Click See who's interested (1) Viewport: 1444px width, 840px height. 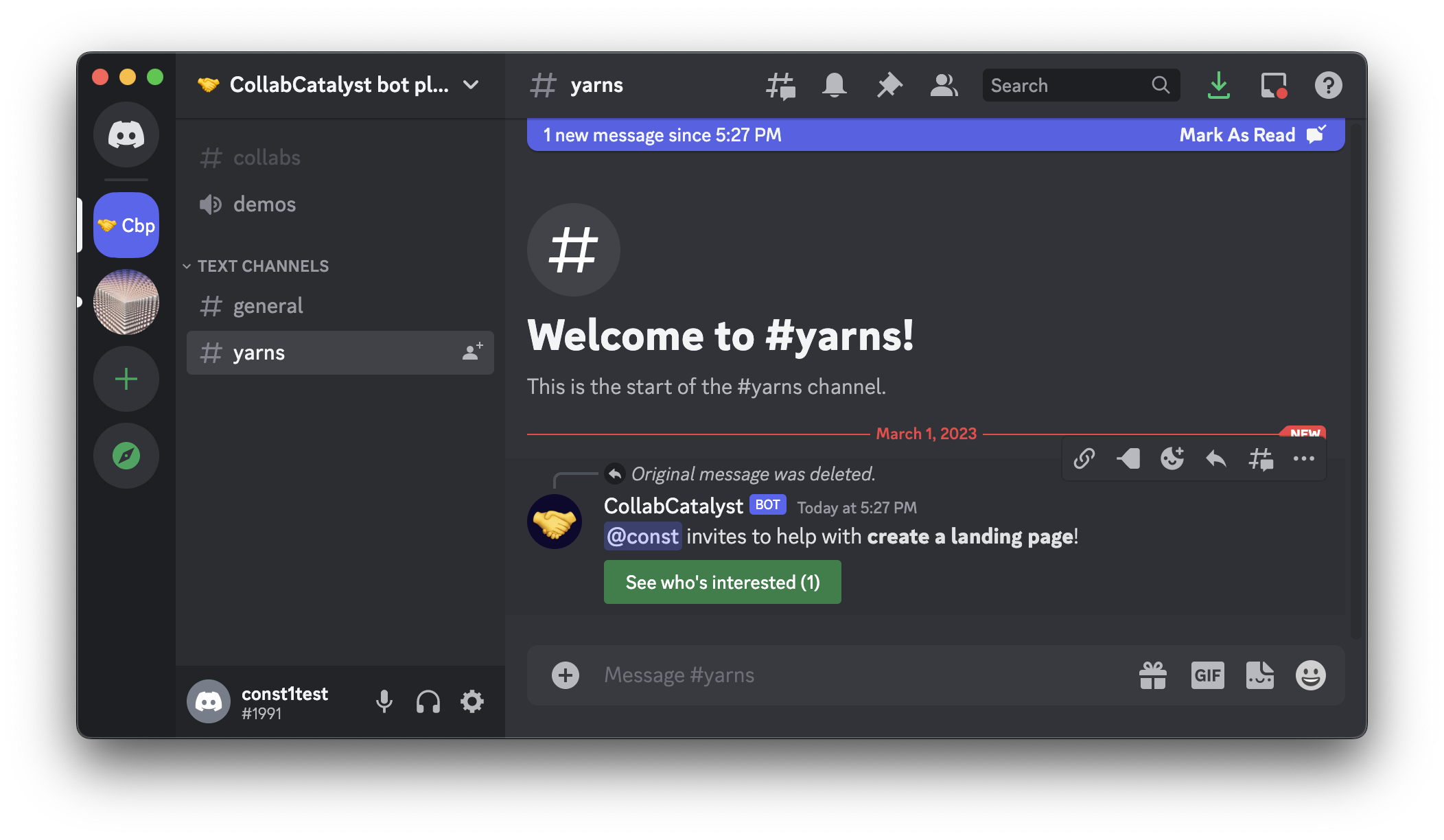point(723,582)
